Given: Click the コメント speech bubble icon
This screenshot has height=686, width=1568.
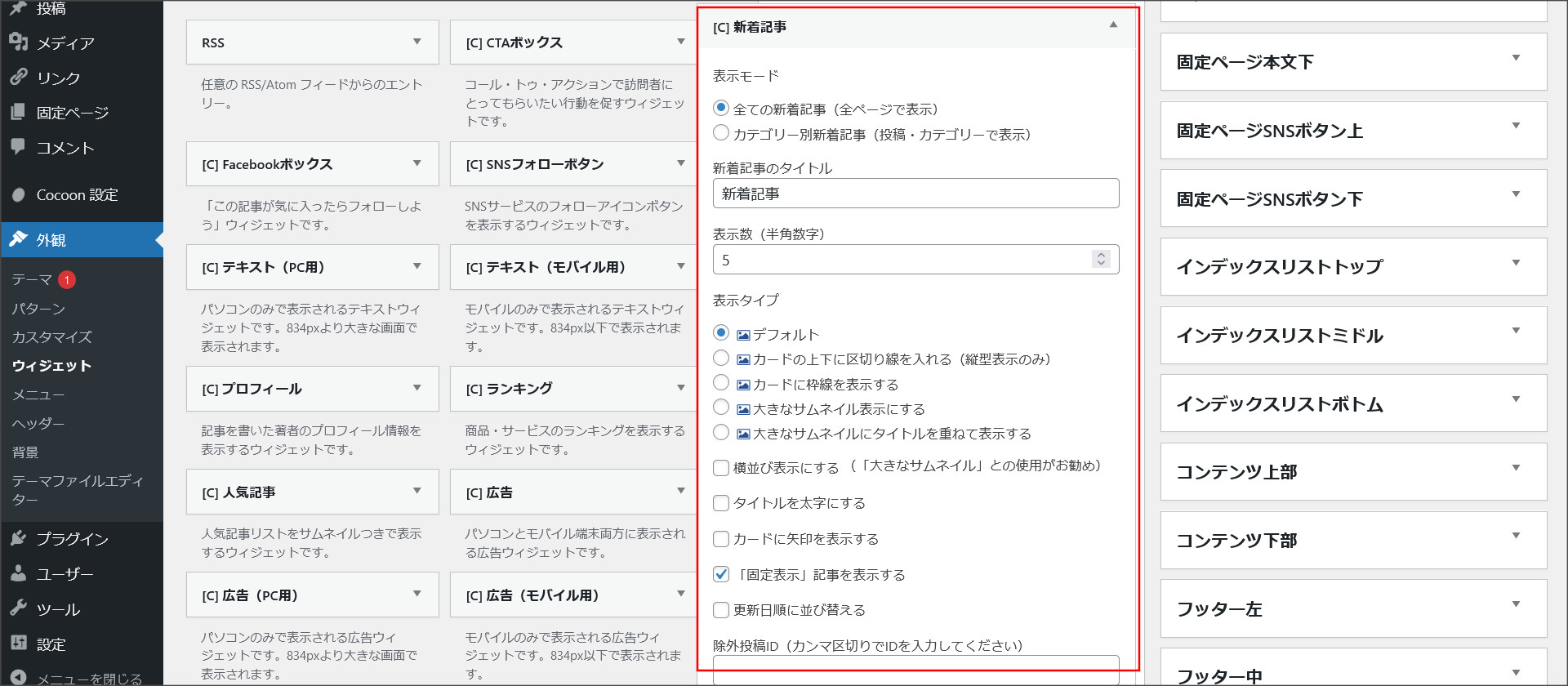Looking at the screenshot, I should (x=19, y=147).
